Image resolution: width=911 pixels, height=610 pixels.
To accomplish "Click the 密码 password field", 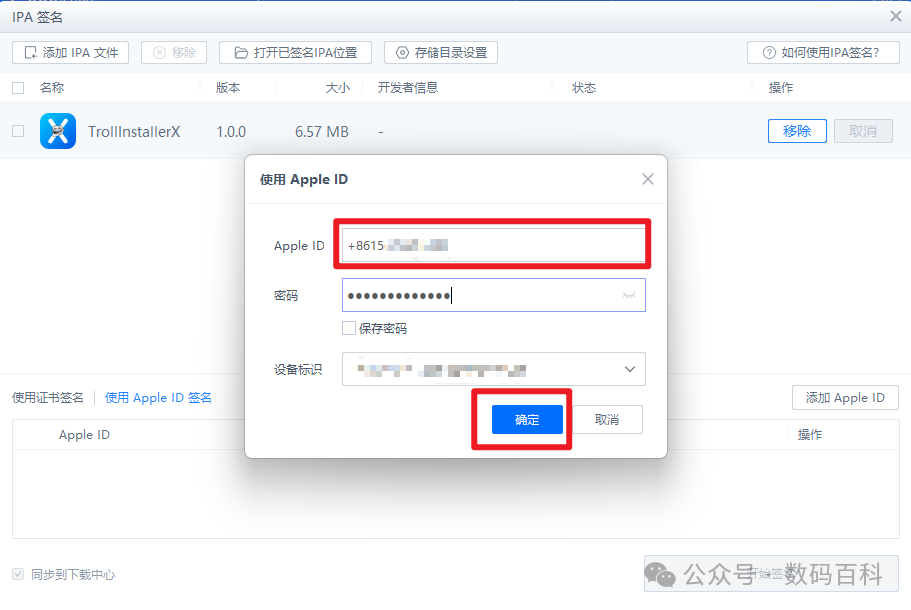I will [493, 295].
